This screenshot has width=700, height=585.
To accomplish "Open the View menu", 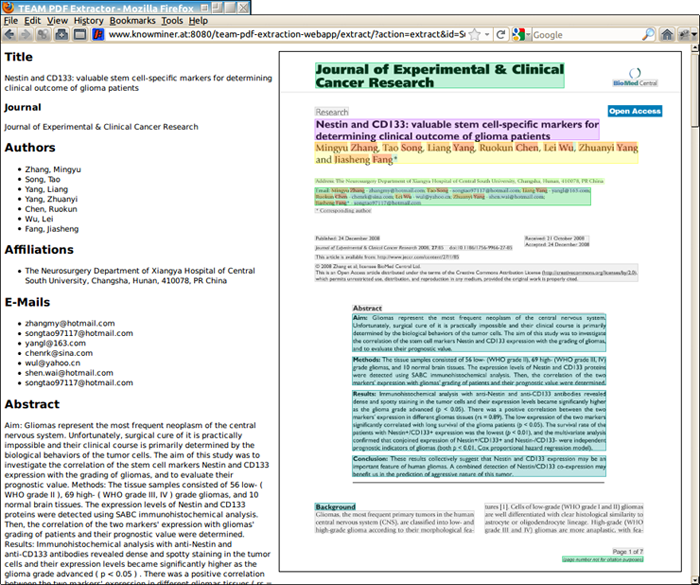I will click(x=58, y=21).
